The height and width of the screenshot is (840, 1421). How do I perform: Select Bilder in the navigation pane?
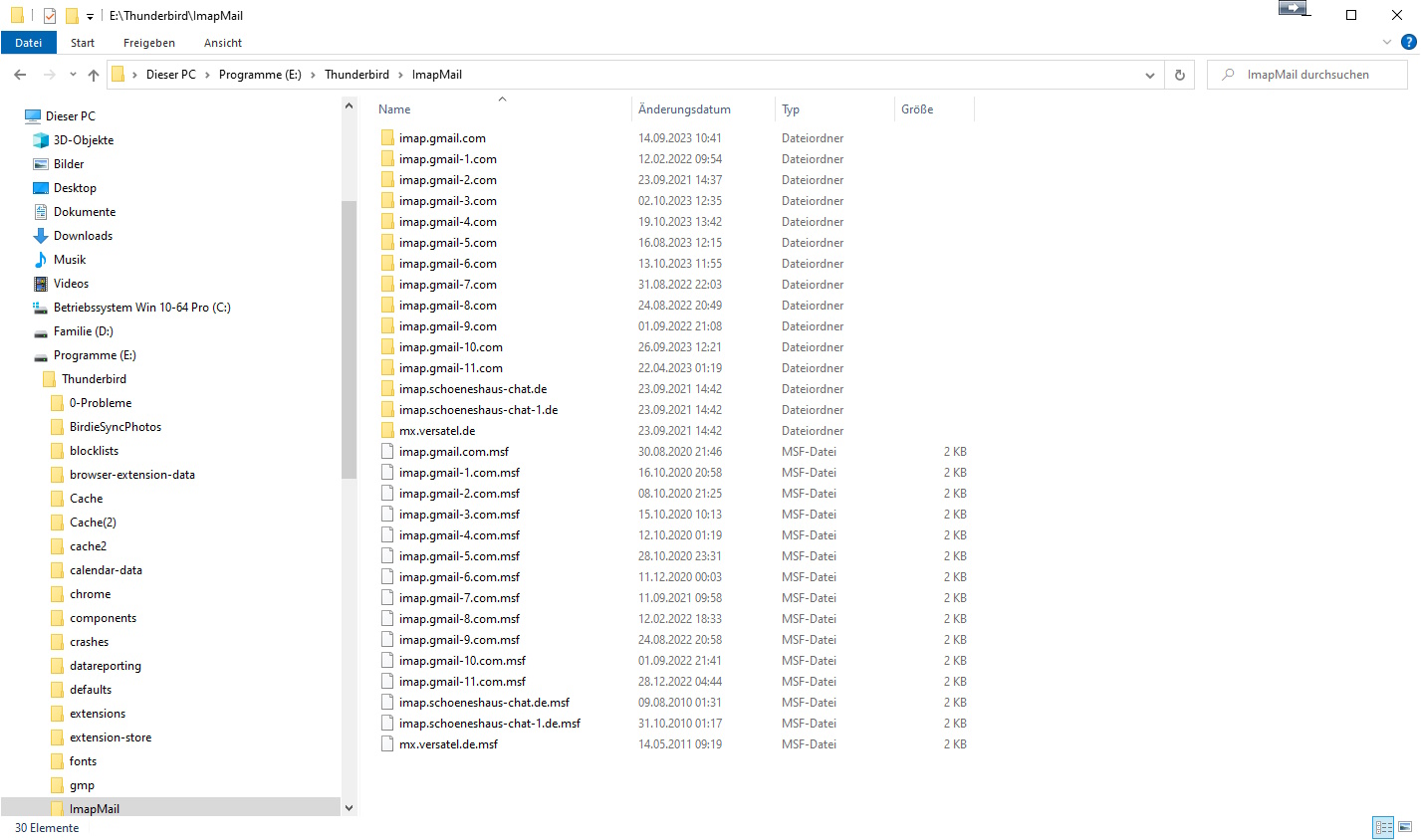click(69, 164)
